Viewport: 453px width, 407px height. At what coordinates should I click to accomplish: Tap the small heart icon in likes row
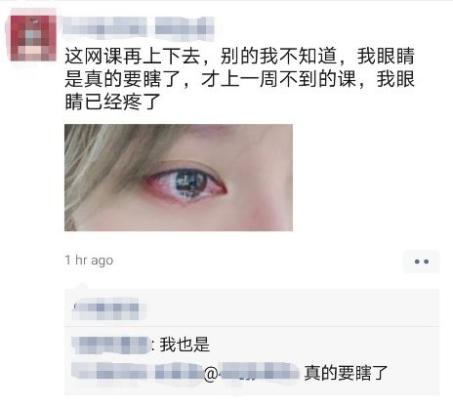tap(76, 304)
